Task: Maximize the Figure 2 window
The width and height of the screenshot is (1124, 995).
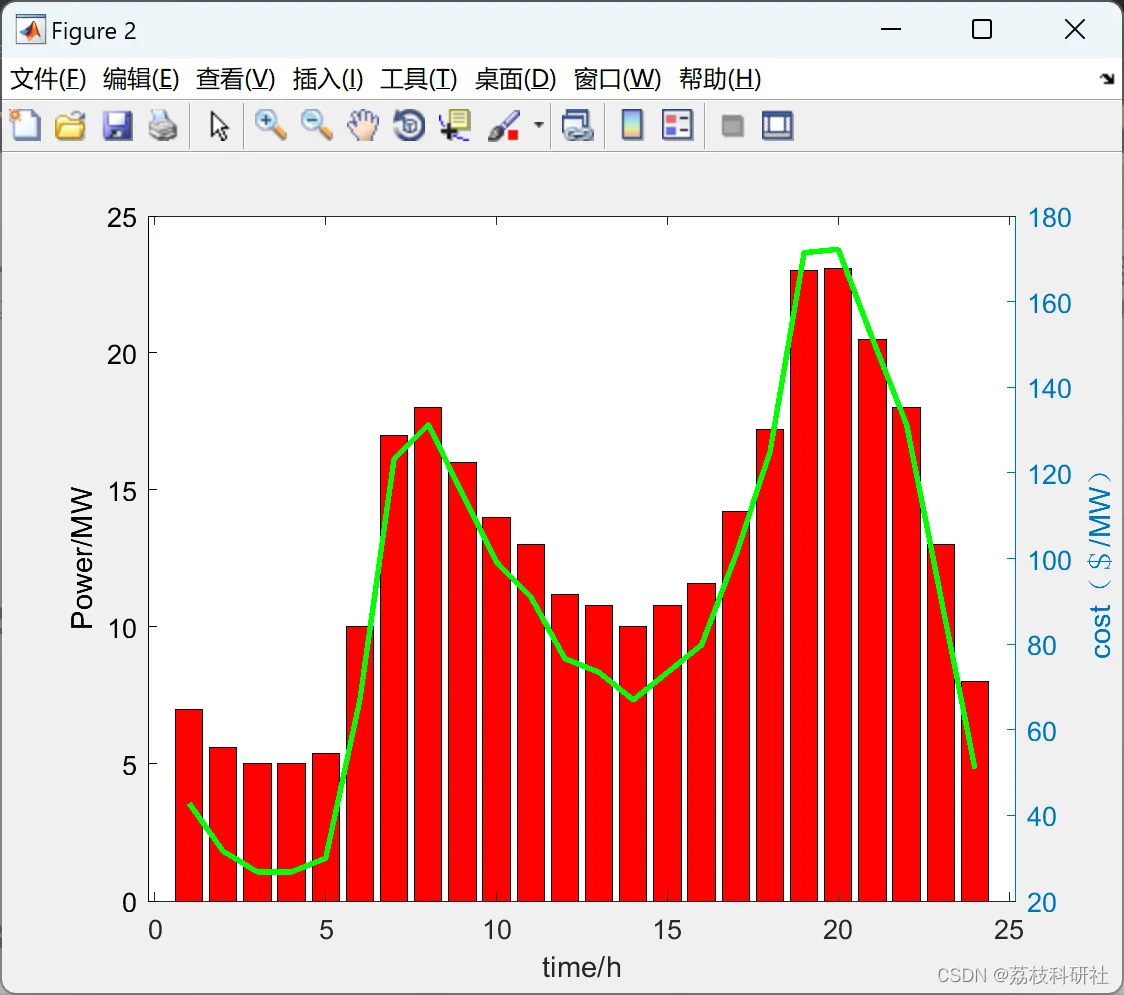Action: [982, 29]
